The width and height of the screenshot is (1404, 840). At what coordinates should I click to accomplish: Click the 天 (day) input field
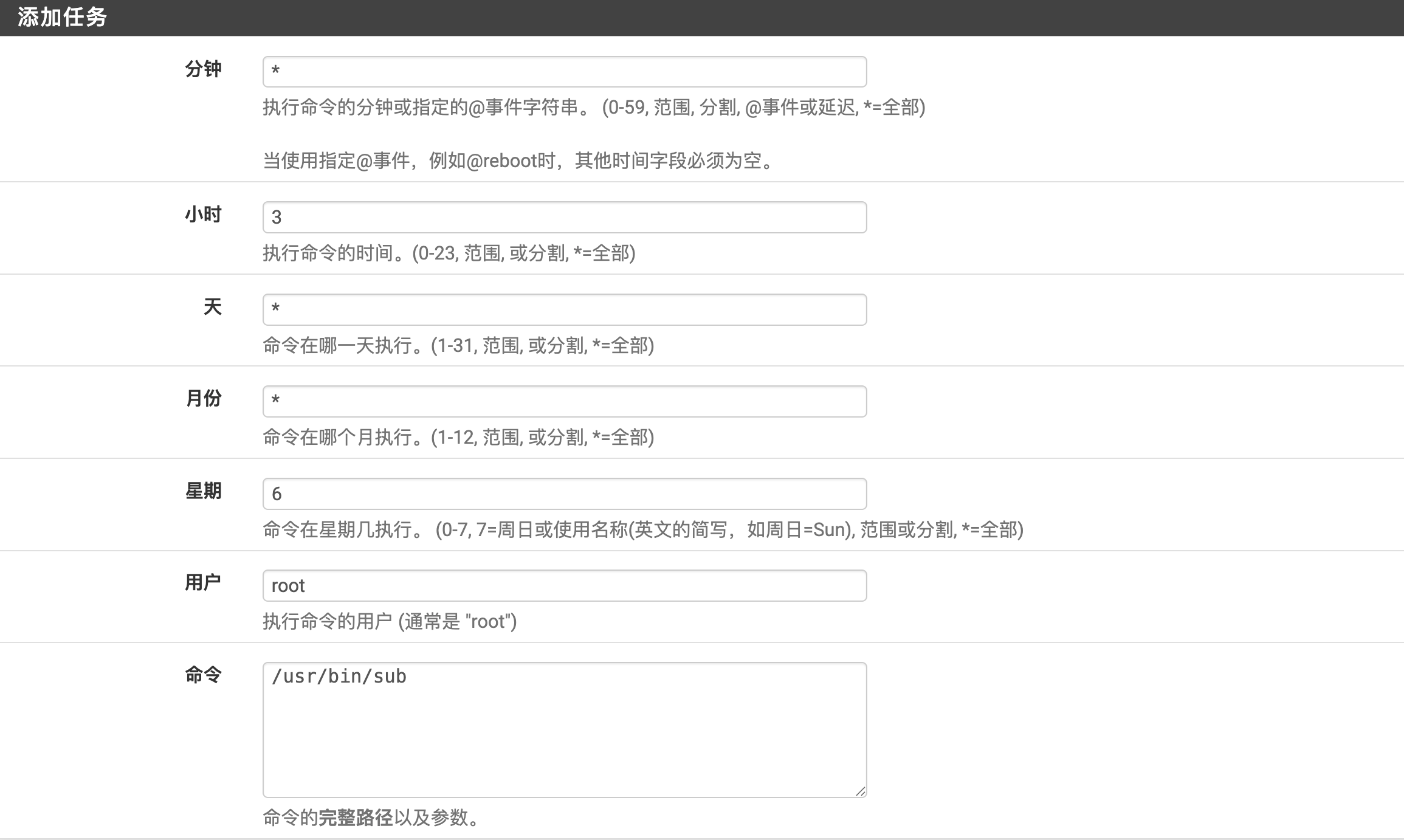(564, 309)
